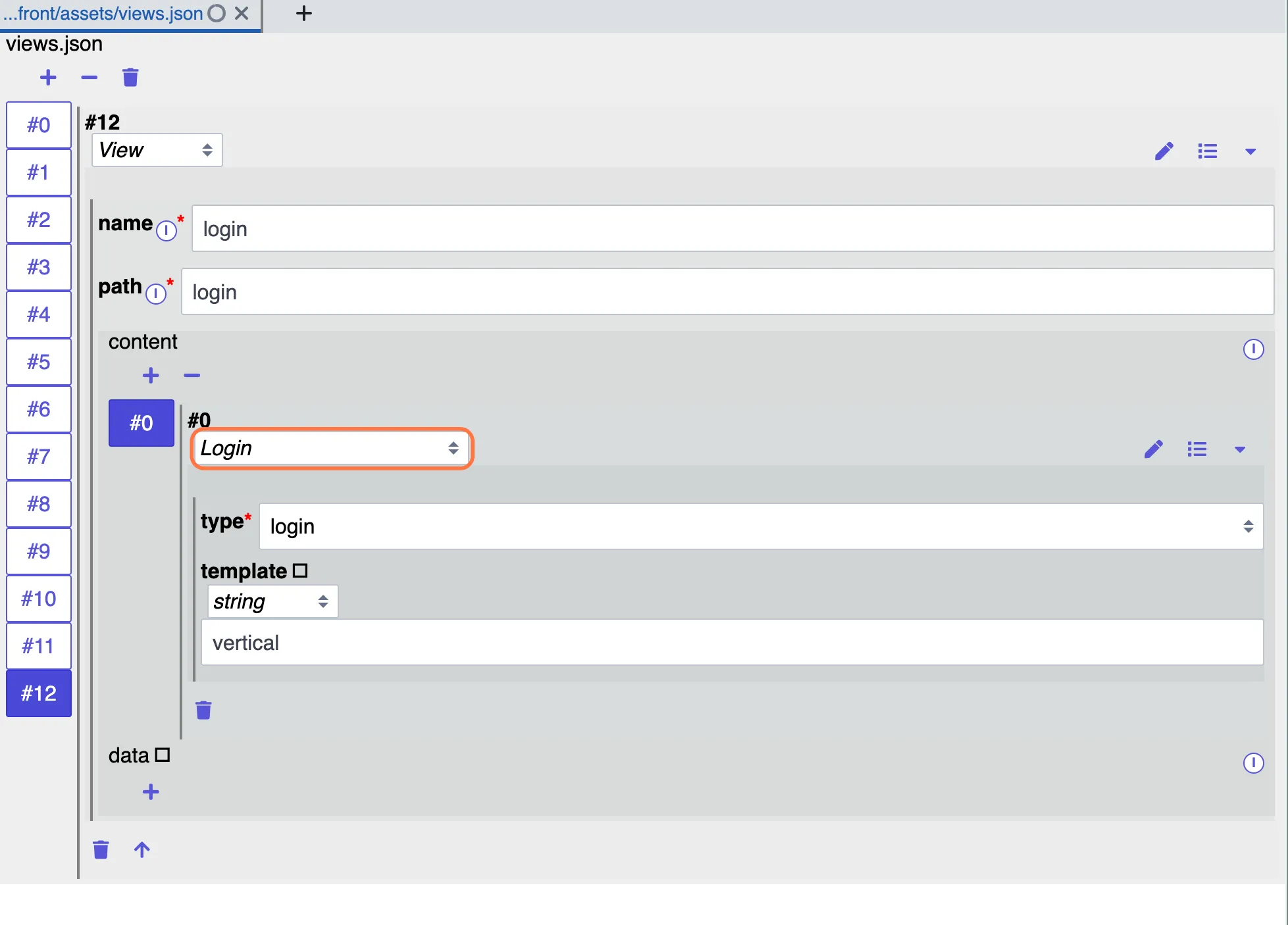This screenshot has height=925, width=1288.
Task: Show info for the name field
Action: coord(167,230)
